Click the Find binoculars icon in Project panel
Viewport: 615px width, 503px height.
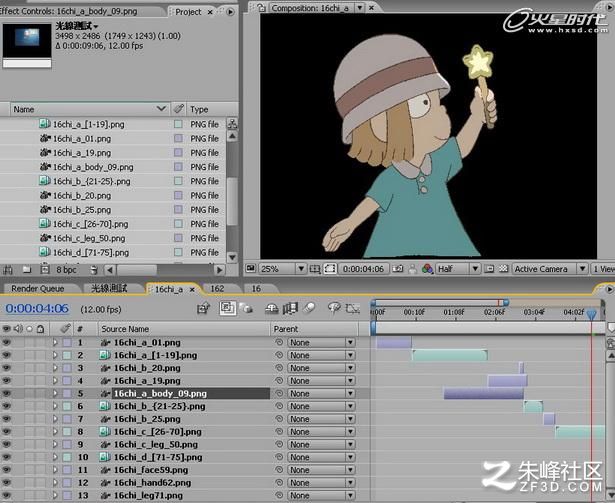pos(8,270)
